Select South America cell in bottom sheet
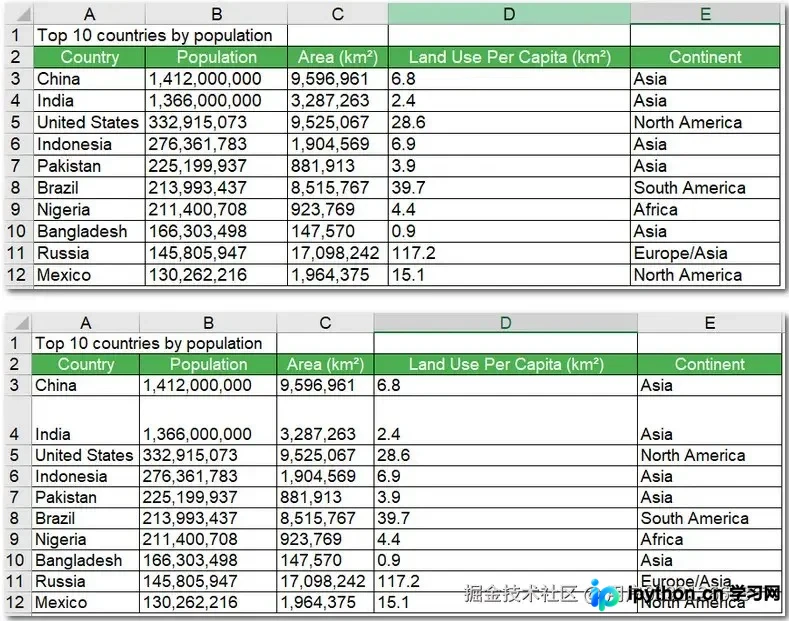Screen dimensions: 789x621 click(x=709, y=518)
